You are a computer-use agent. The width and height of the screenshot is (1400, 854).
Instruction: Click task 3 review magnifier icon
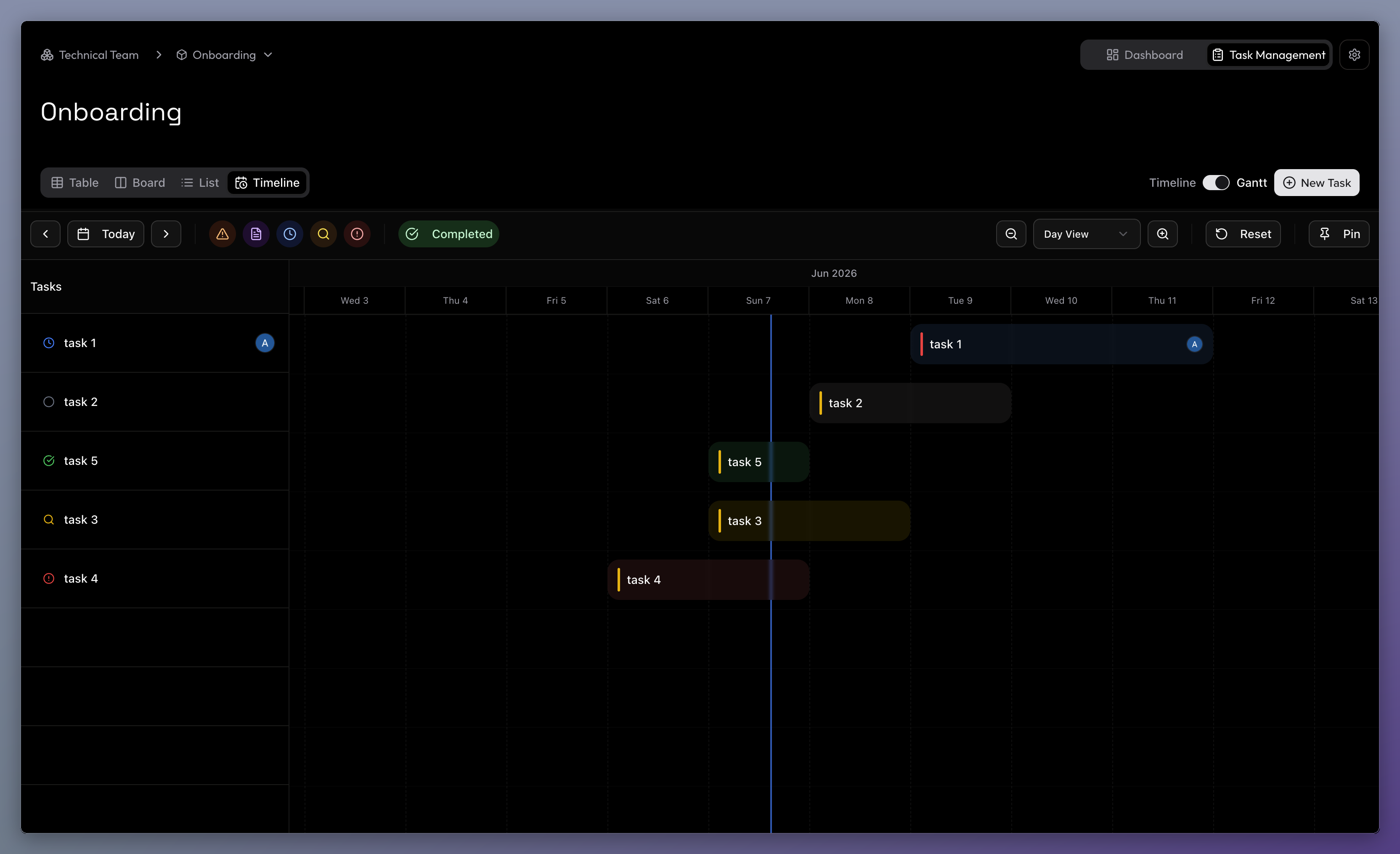tap(49, 519)
